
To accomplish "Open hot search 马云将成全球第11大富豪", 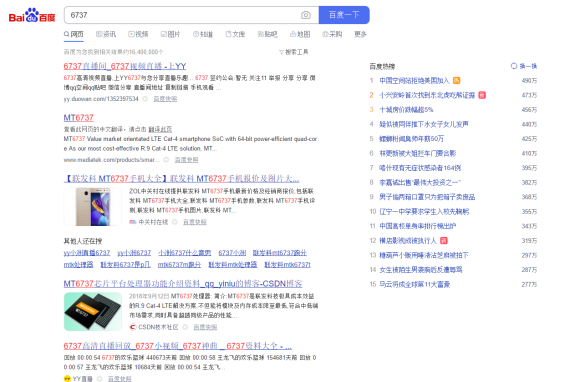I will click(x=415, y=284).
